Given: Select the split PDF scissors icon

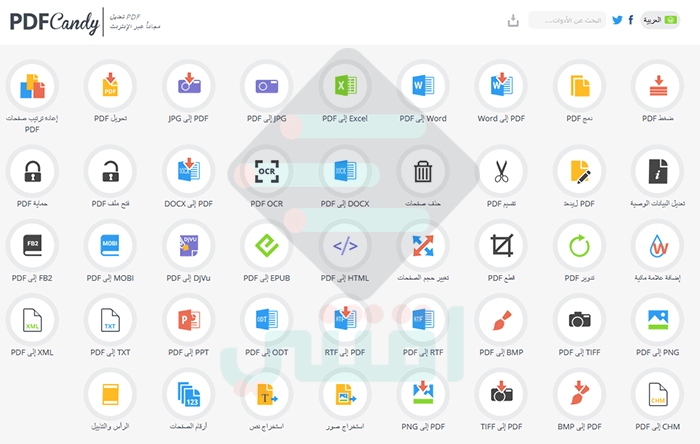Looking at the screenshot, I should (501, 171).
